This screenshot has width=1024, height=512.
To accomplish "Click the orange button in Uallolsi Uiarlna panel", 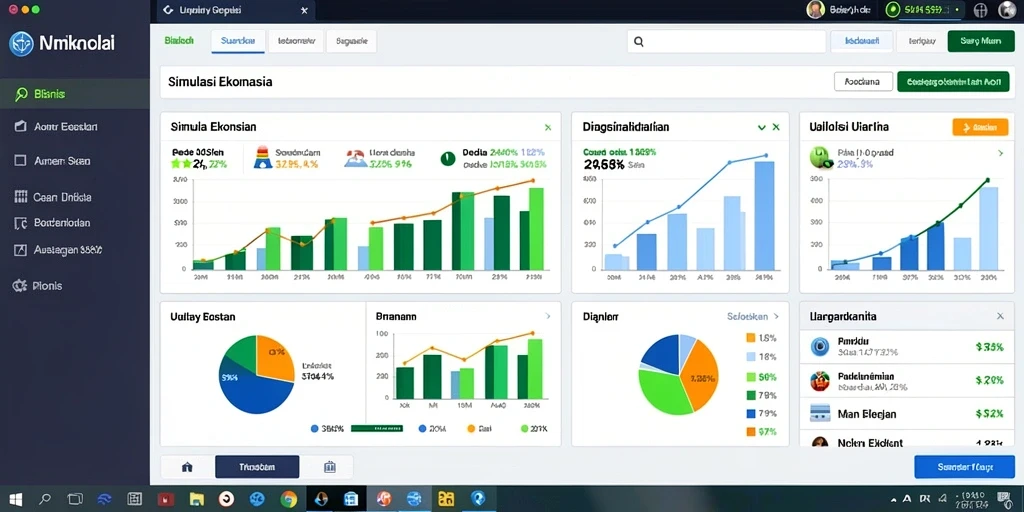I will pos(980,127).
